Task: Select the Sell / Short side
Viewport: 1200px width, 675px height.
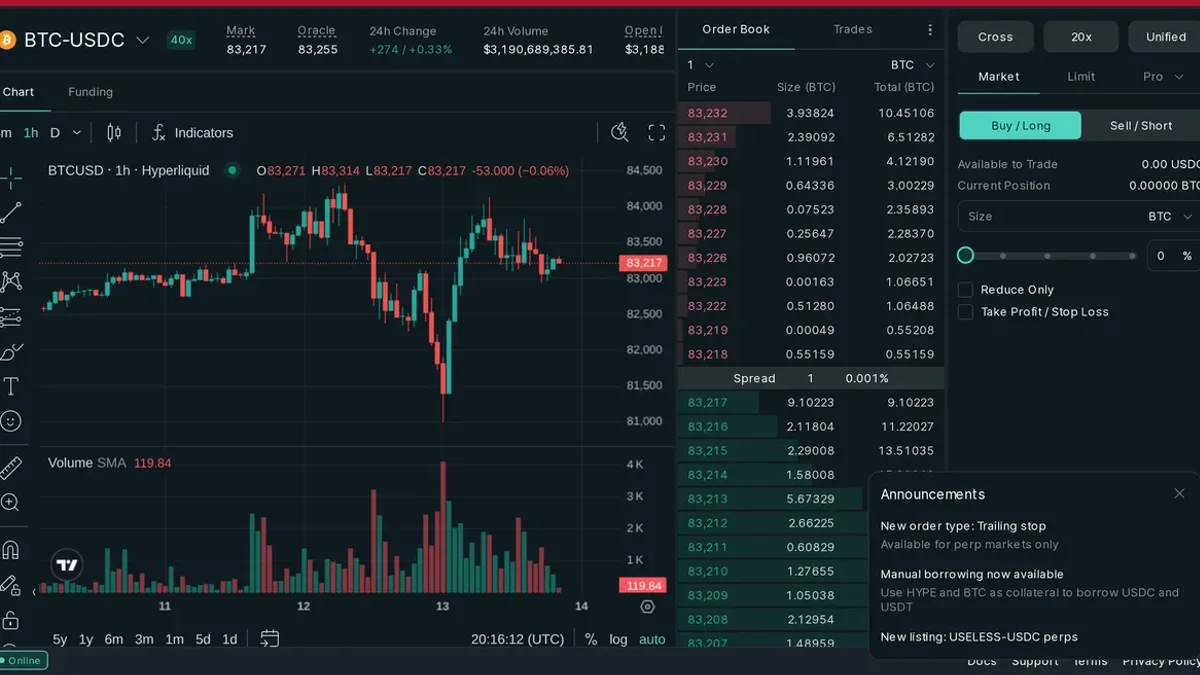Action: pos(1141,125)
